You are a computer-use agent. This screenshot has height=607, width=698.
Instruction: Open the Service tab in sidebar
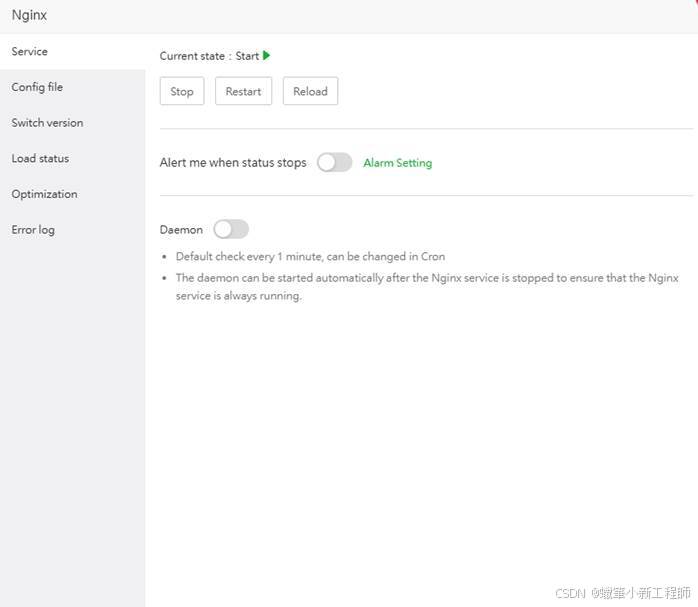pos(73,52)
